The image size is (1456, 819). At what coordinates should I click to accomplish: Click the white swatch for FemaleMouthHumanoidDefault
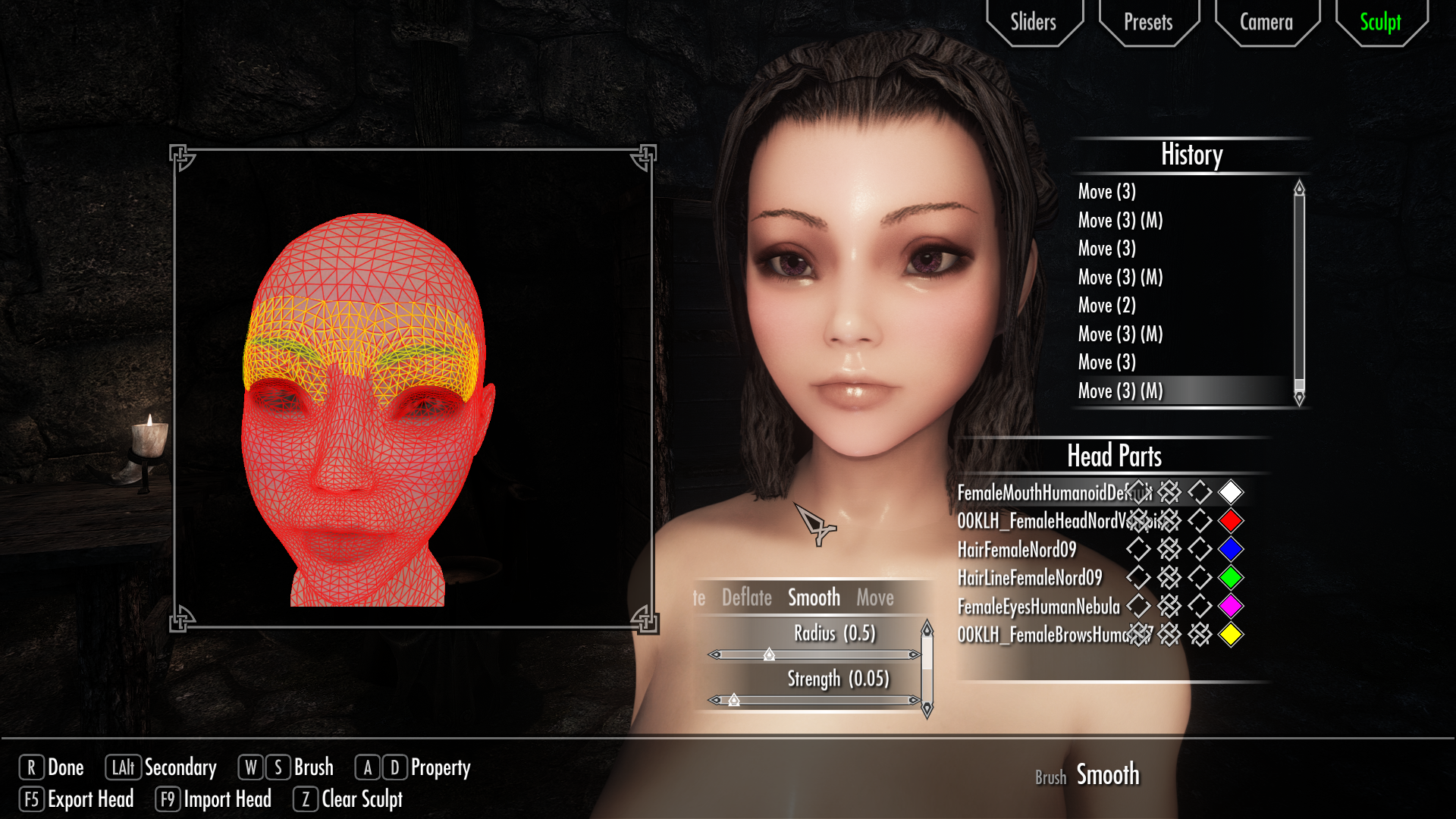pos(1231,492)
